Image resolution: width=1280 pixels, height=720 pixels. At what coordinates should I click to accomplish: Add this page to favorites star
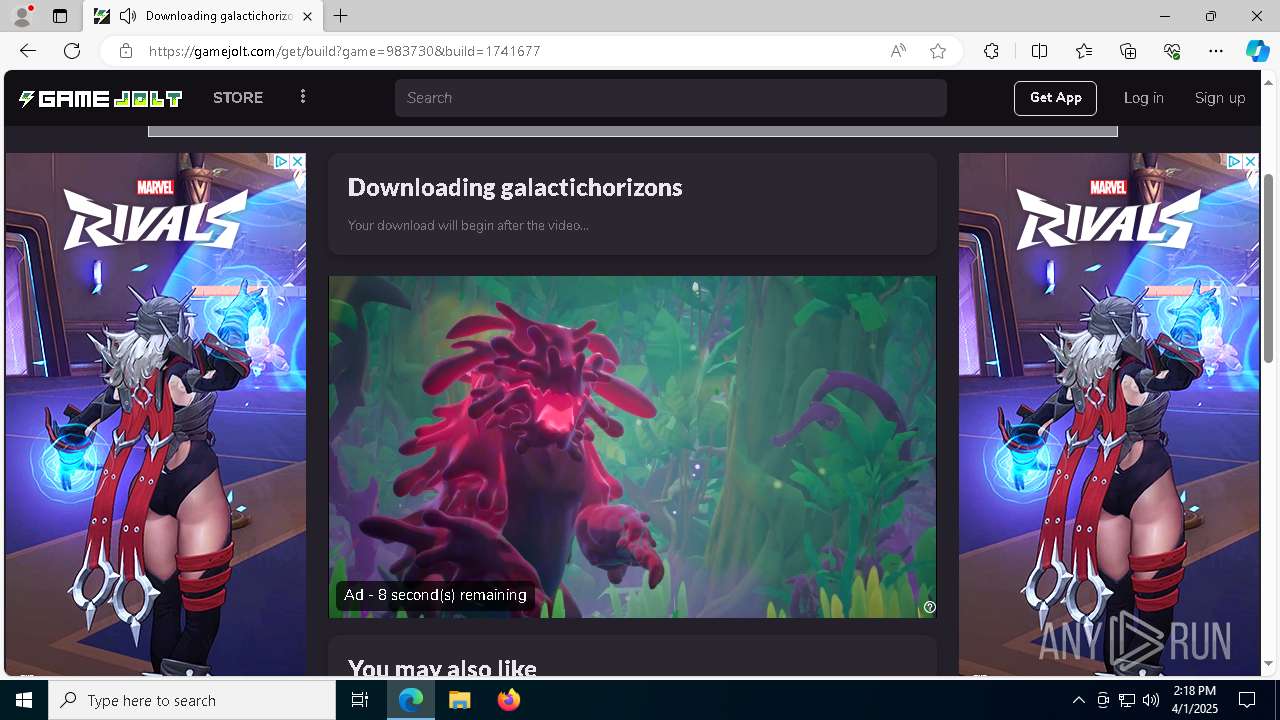point(938,51)
